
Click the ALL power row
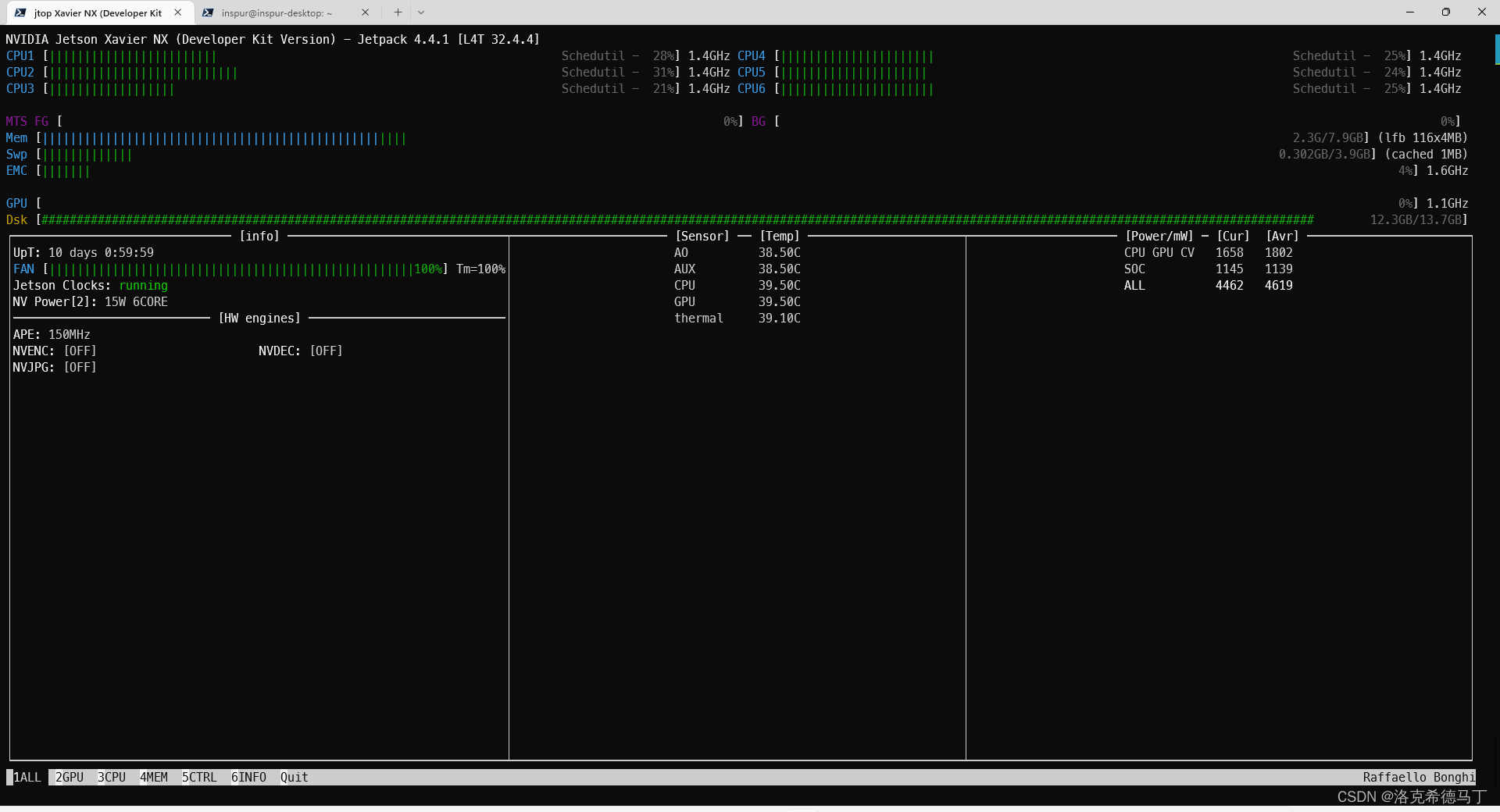[x=1209, y=286]
